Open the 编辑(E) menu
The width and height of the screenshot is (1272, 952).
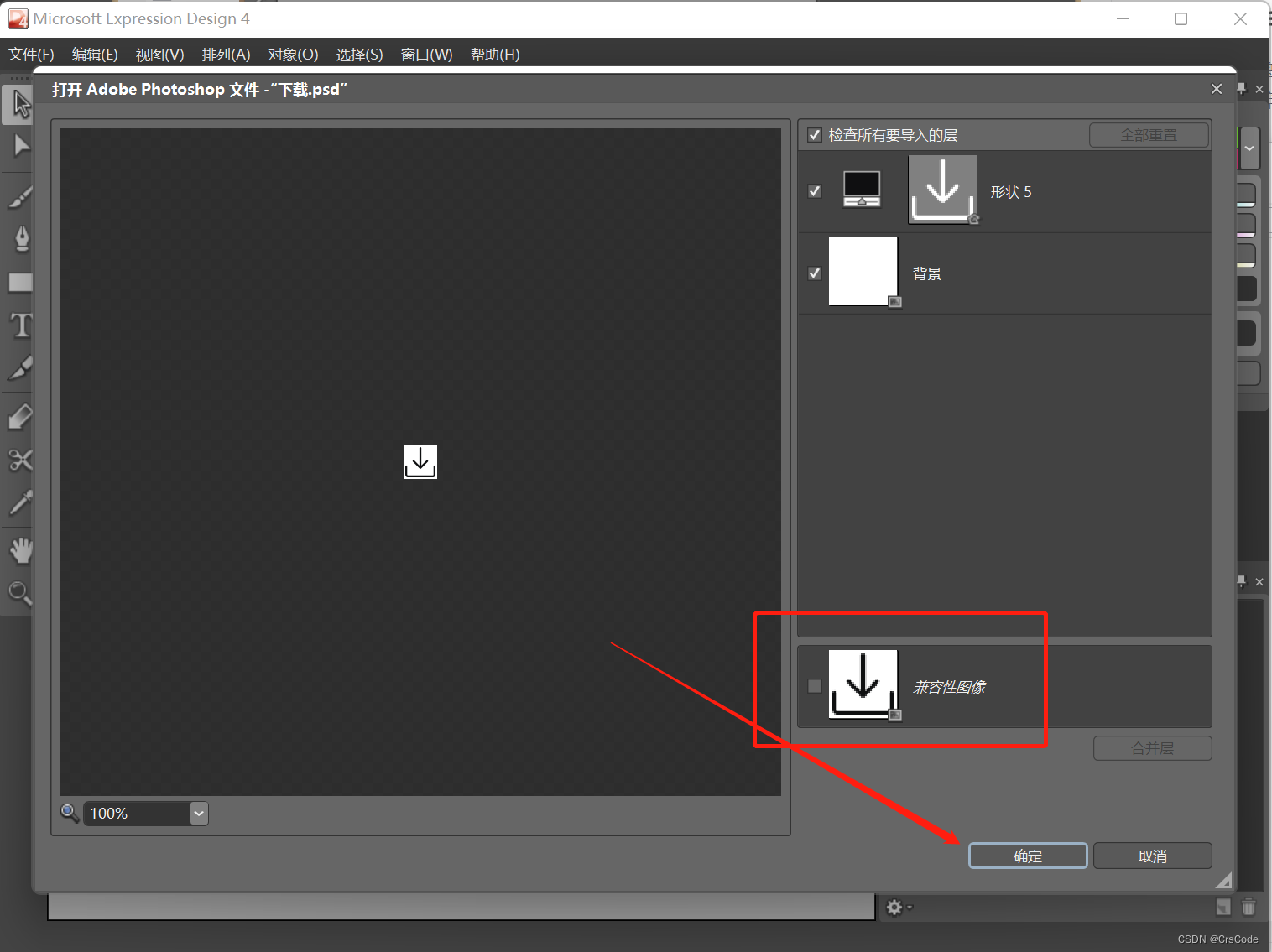pos(95,55)
